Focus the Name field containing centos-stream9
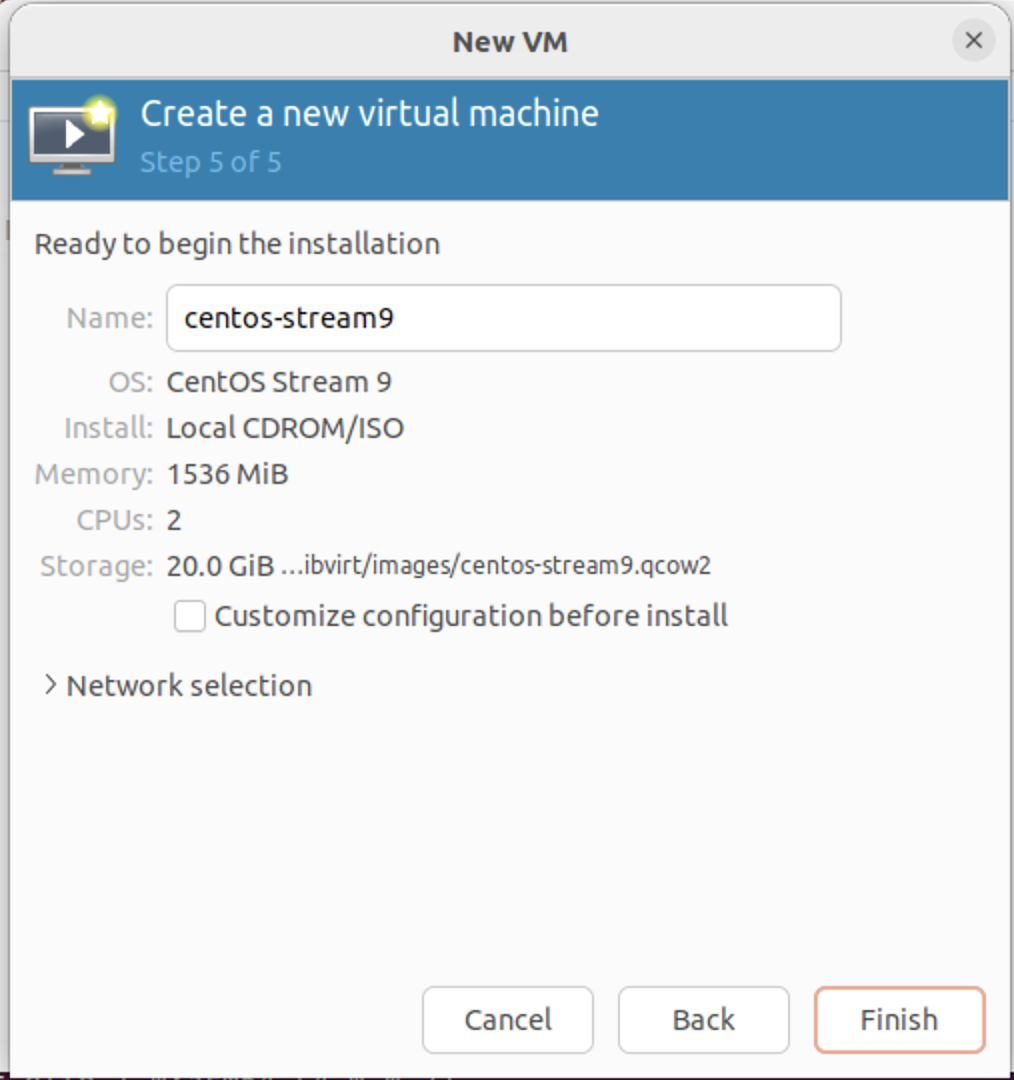The image size is (1014, 1080). click(x=504, y=318)
